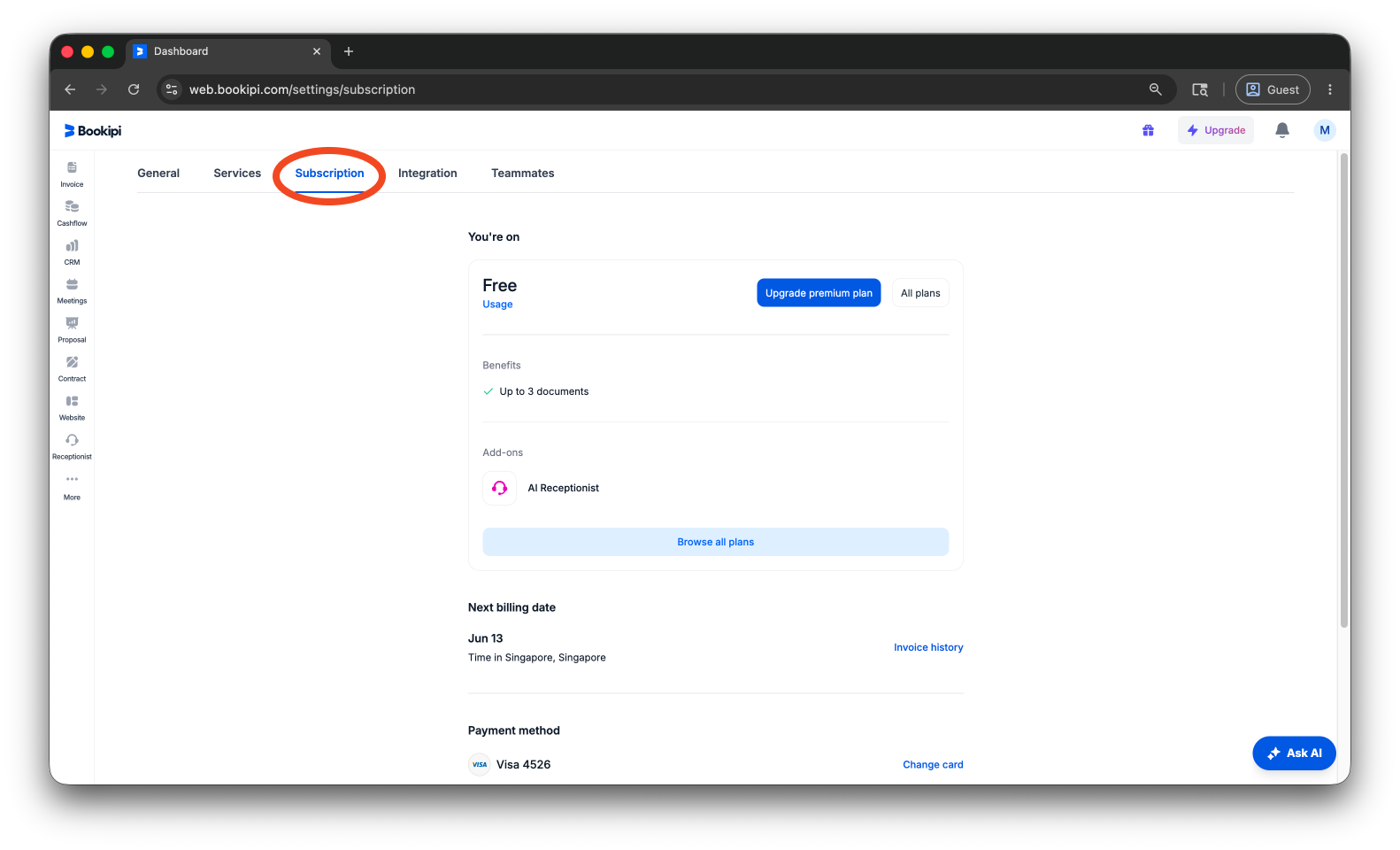Open Cashflow from the sidebar
This screenshot has height=850, width=1400.
72,213
